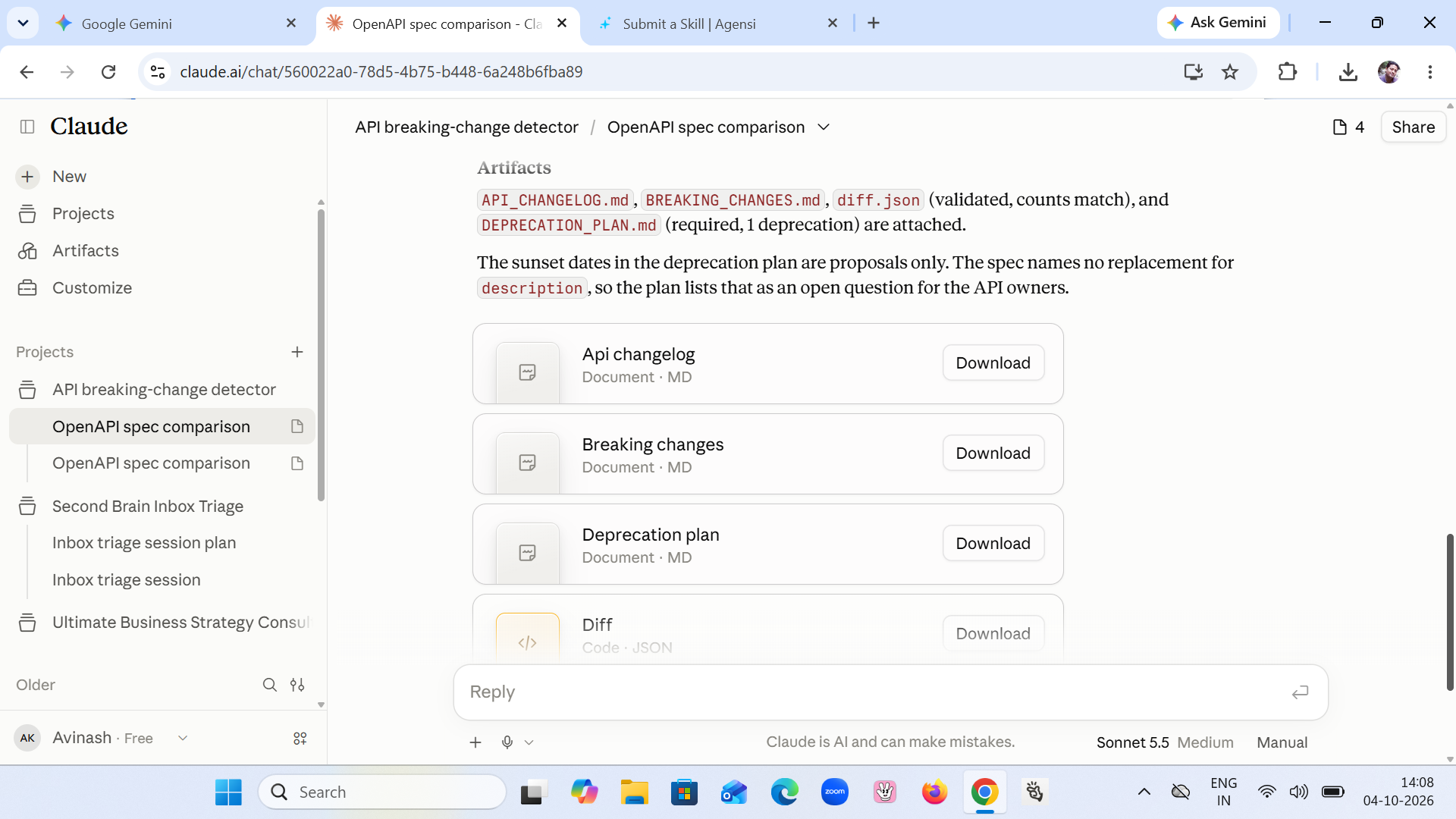
Task: Open volume control in system tray
Action: [x=1299, y=792]
